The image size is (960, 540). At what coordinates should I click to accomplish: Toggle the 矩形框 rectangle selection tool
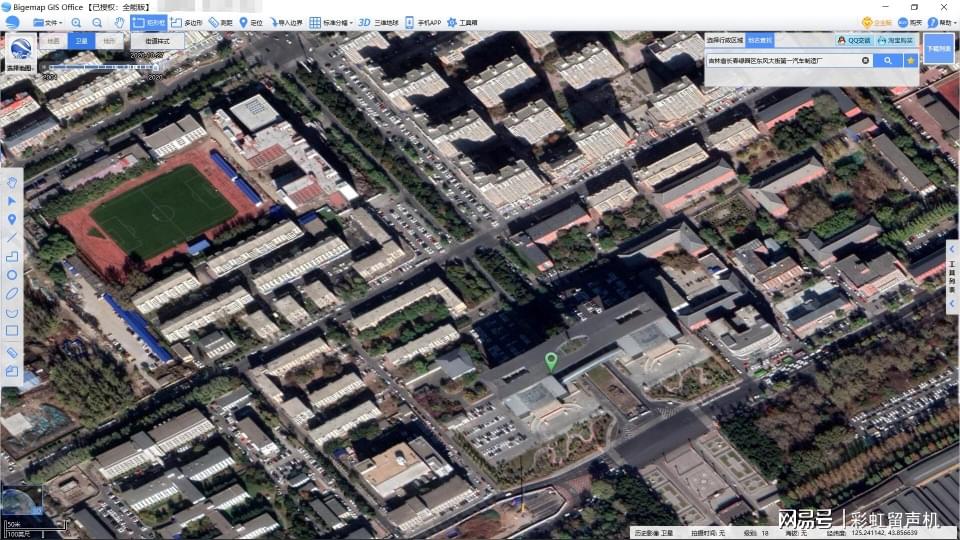148,22
